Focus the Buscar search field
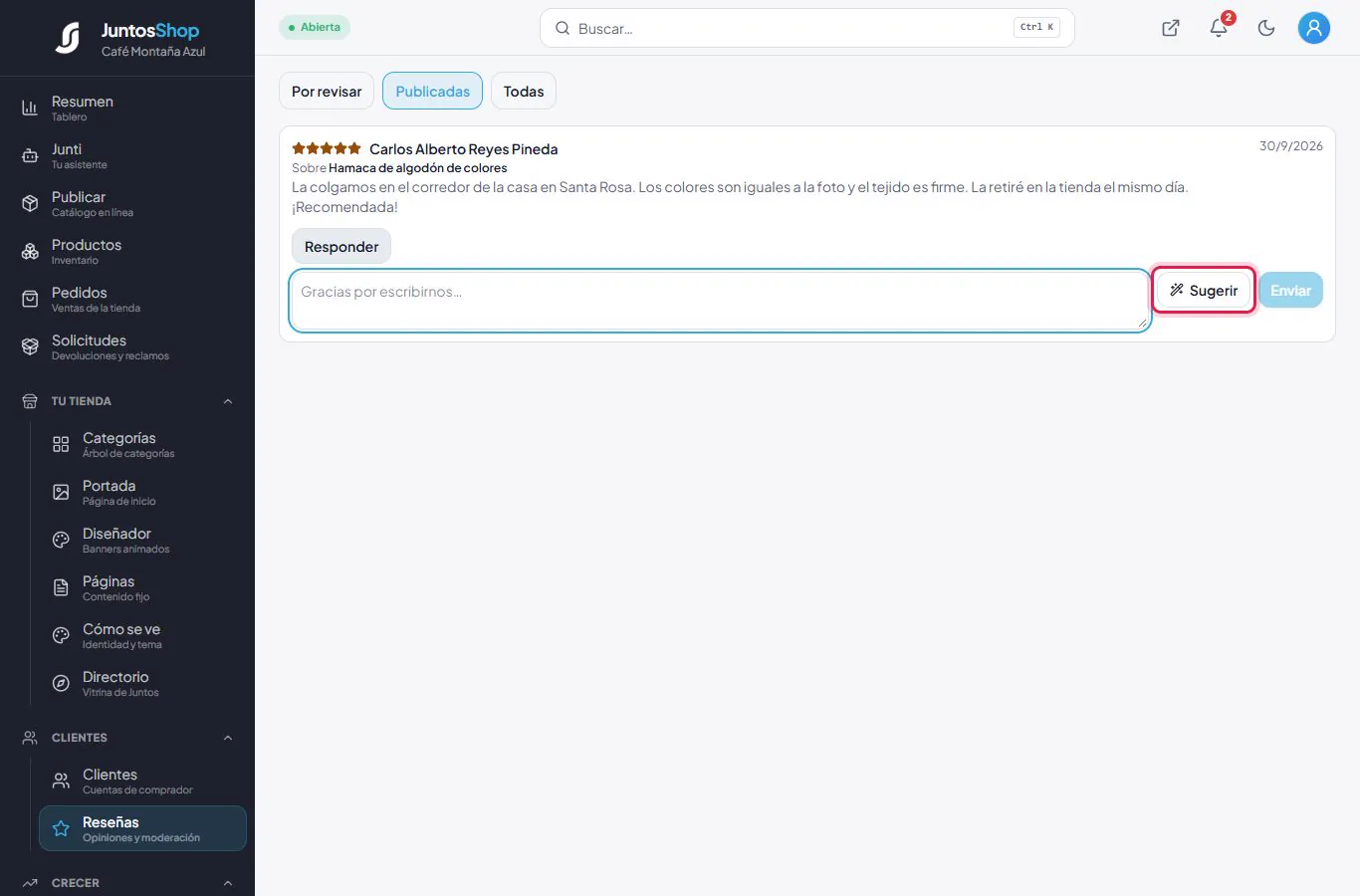 click(x=807, y=28)
